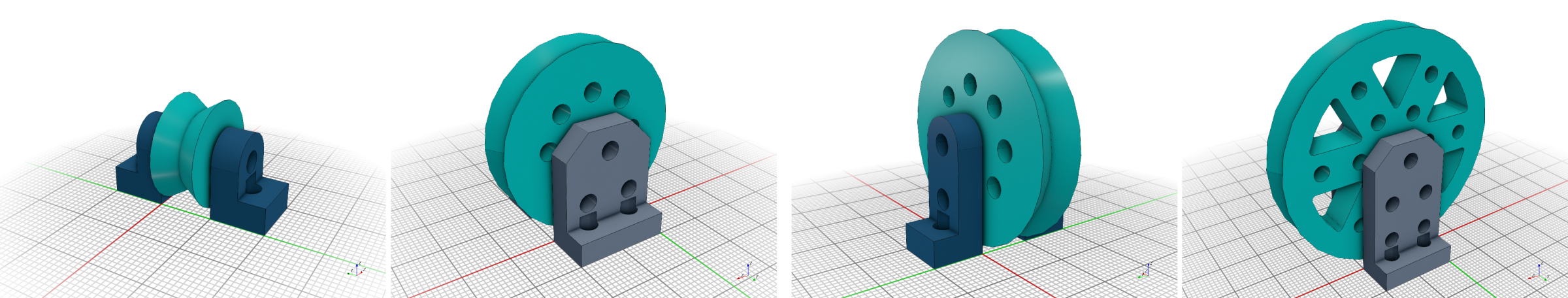Viewport: 1568px width, 298px height.
Task: Click the axis gizmo in the V-groove pulley view
Action: (357, 269)
